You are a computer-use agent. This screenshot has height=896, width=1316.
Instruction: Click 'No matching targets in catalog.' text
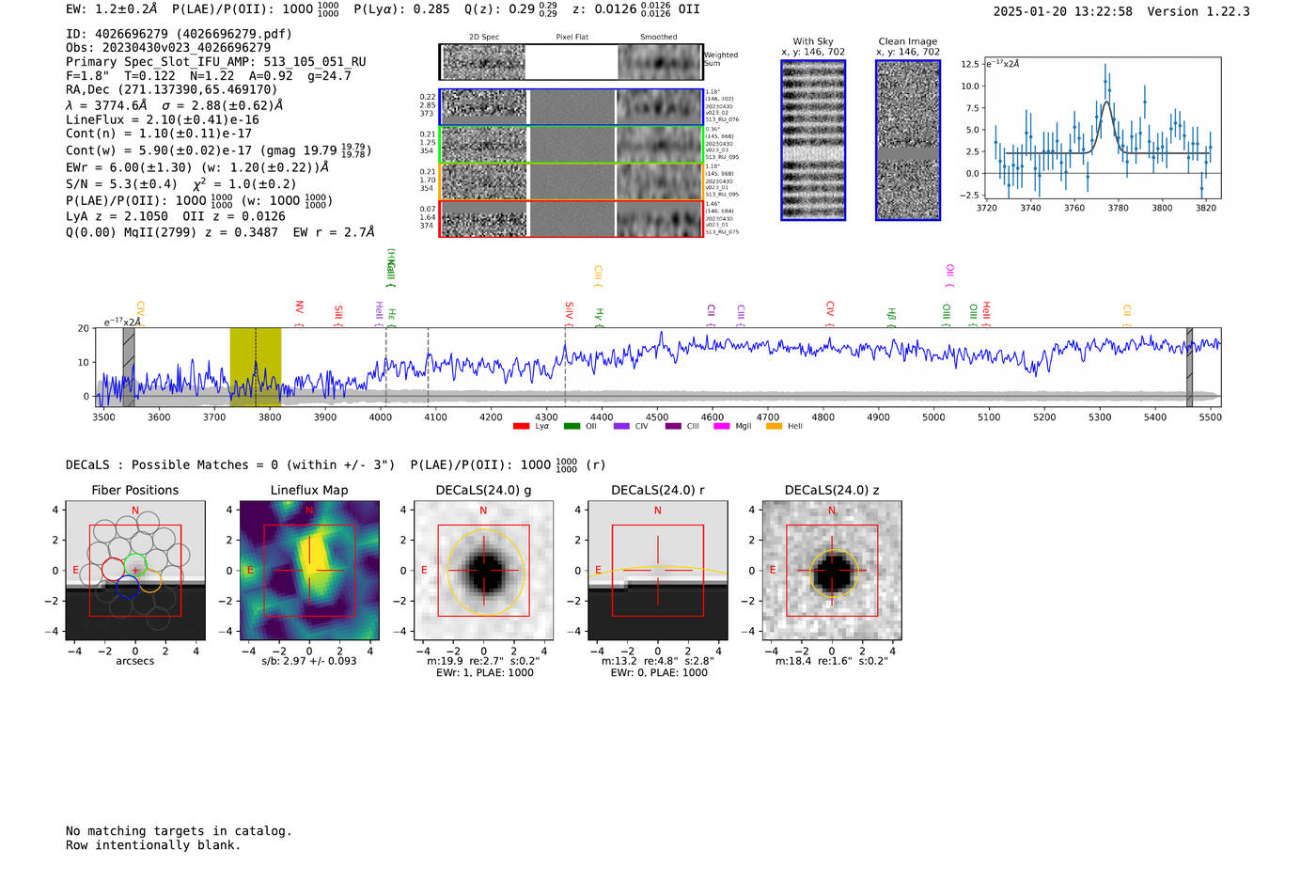coord(179,831)
